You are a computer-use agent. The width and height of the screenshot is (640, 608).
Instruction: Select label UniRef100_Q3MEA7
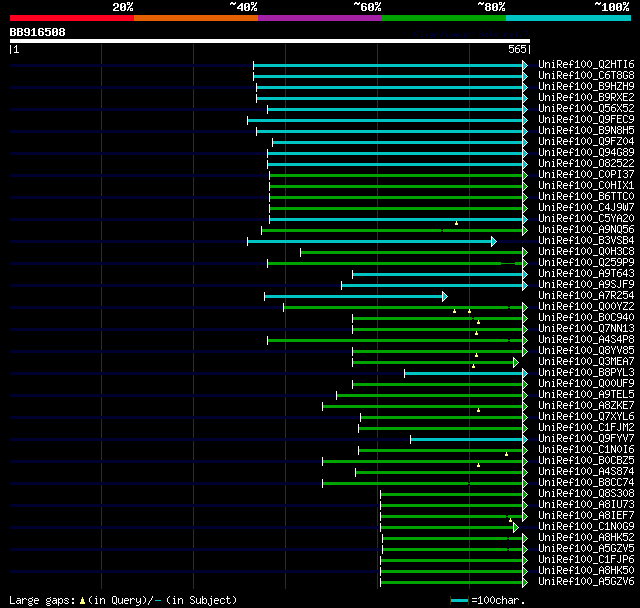(586, 362)
